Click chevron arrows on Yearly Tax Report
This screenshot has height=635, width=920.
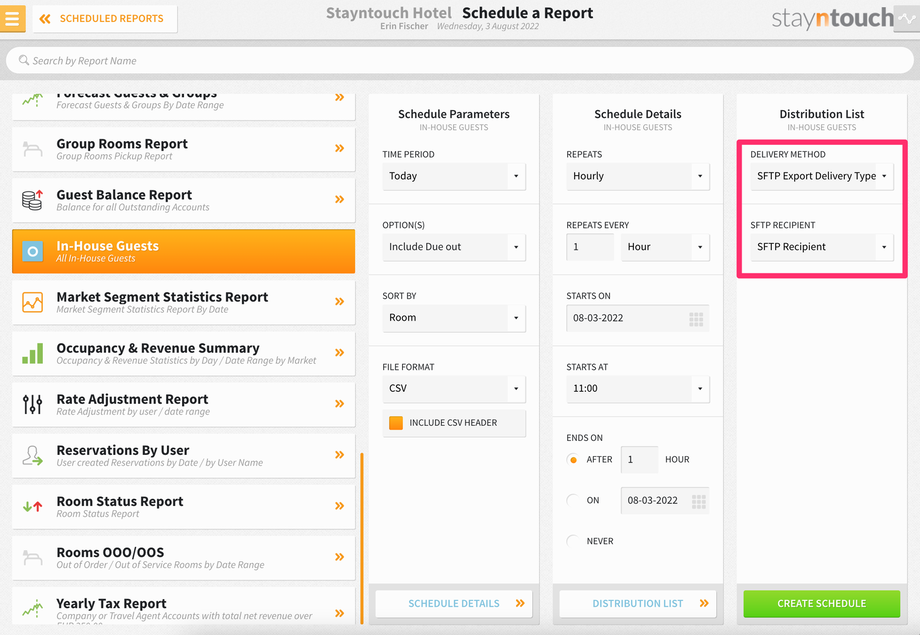pos(339,613)
